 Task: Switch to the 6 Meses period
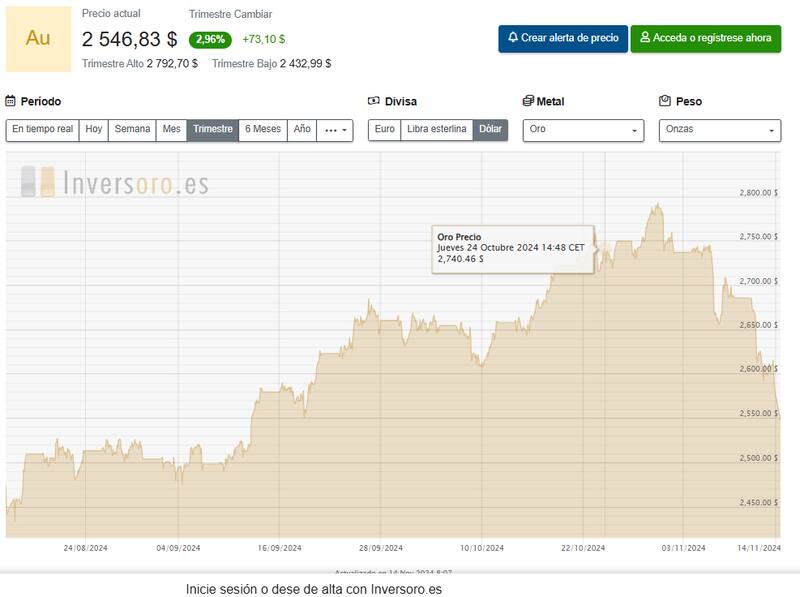(263, 130)
